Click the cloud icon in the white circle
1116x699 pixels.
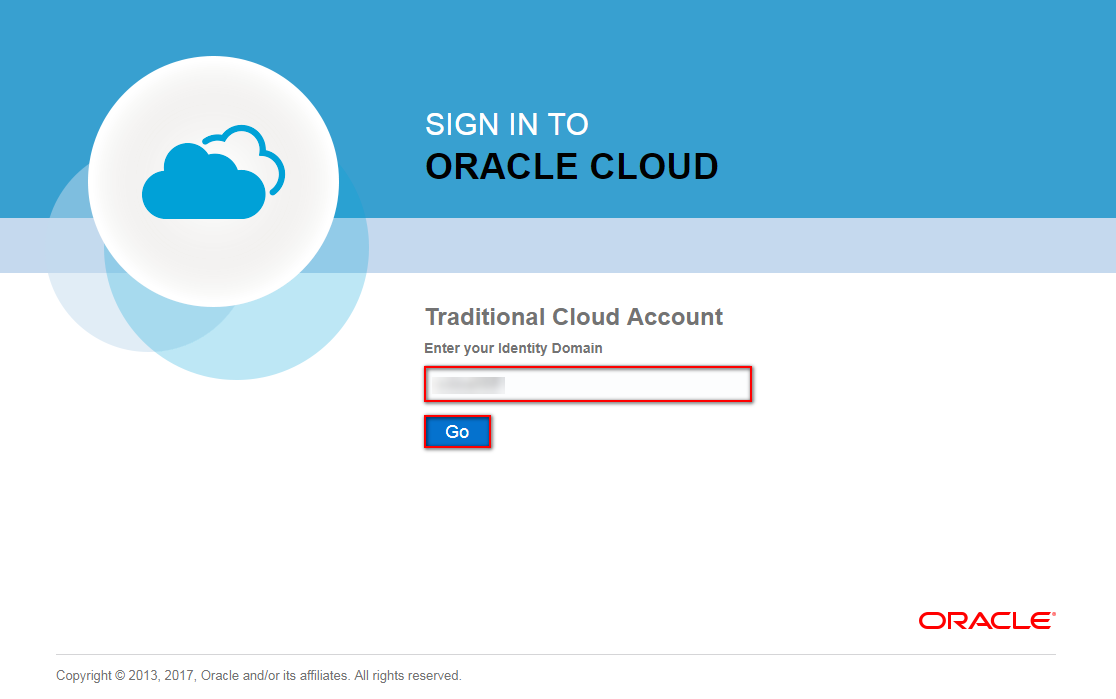[x=214, y=172]
